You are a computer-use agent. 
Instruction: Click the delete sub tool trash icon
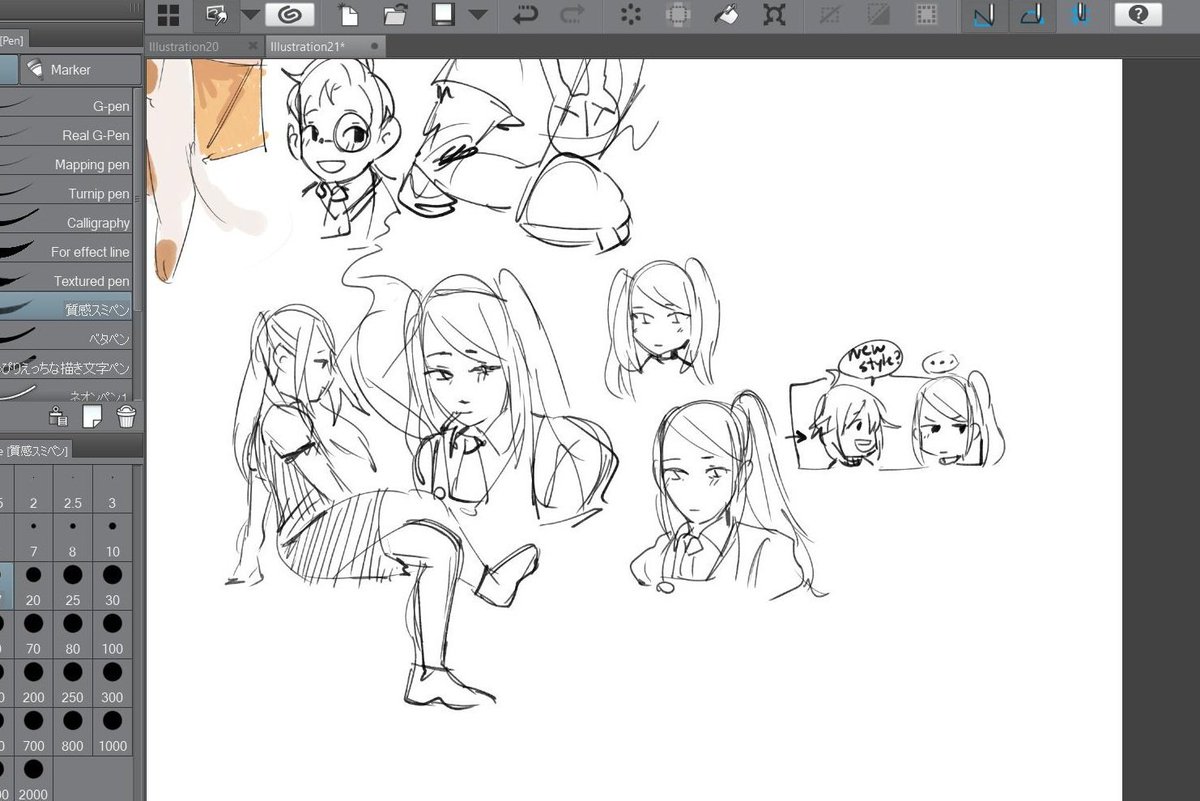pyautogui.click(x=126, y=417)
